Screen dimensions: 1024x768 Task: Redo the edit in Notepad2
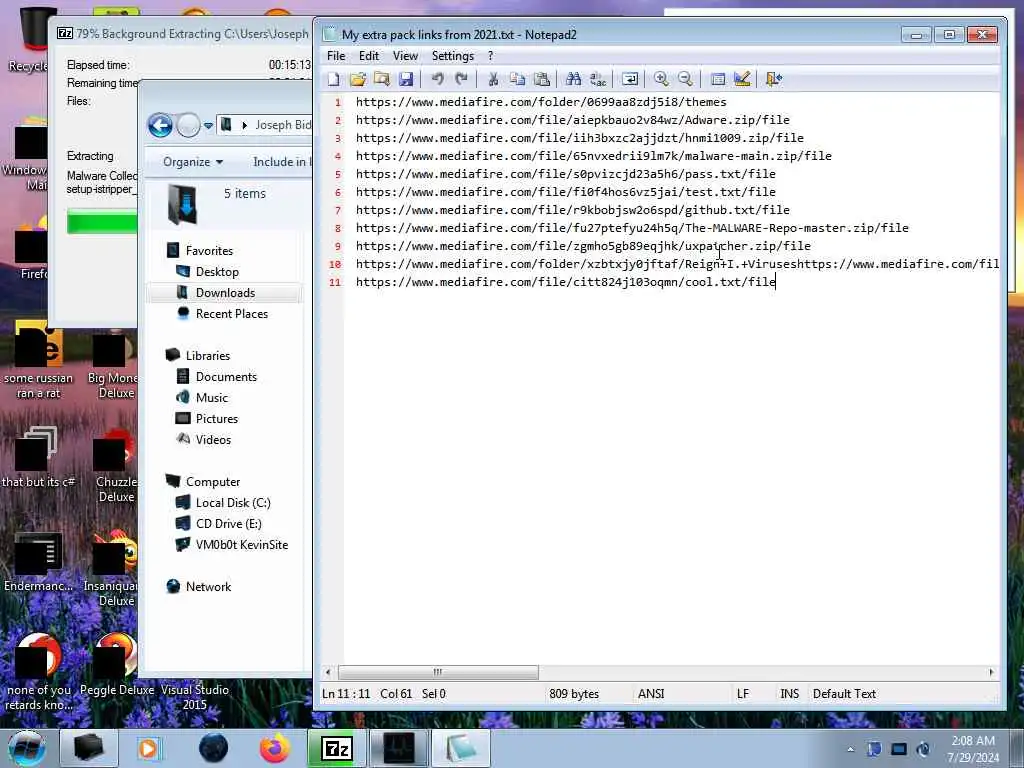coord(462,79)
